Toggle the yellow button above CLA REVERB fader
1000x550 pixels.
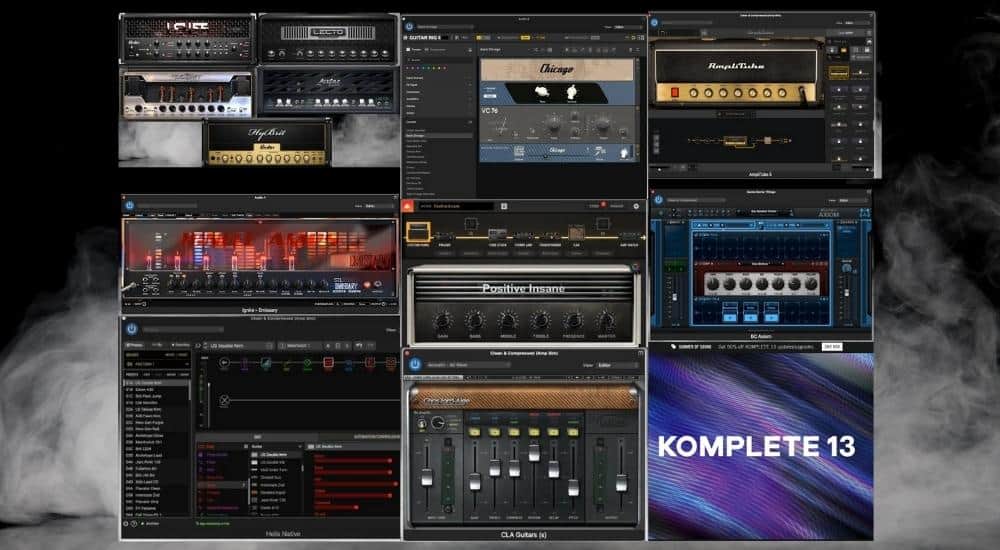pos(534,432)
